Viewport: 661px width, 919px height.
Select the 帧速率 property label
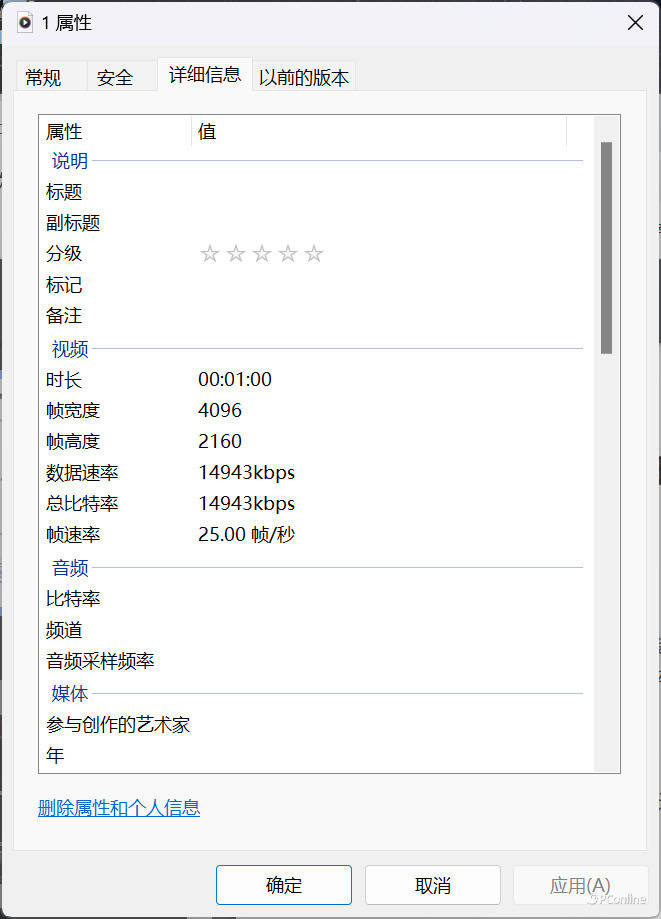point(73,535)
